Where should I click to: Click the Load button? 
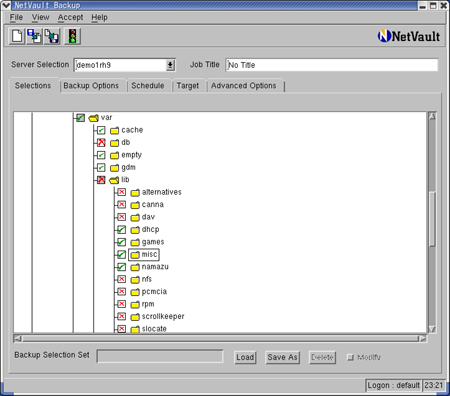click(x=245, y=357)
